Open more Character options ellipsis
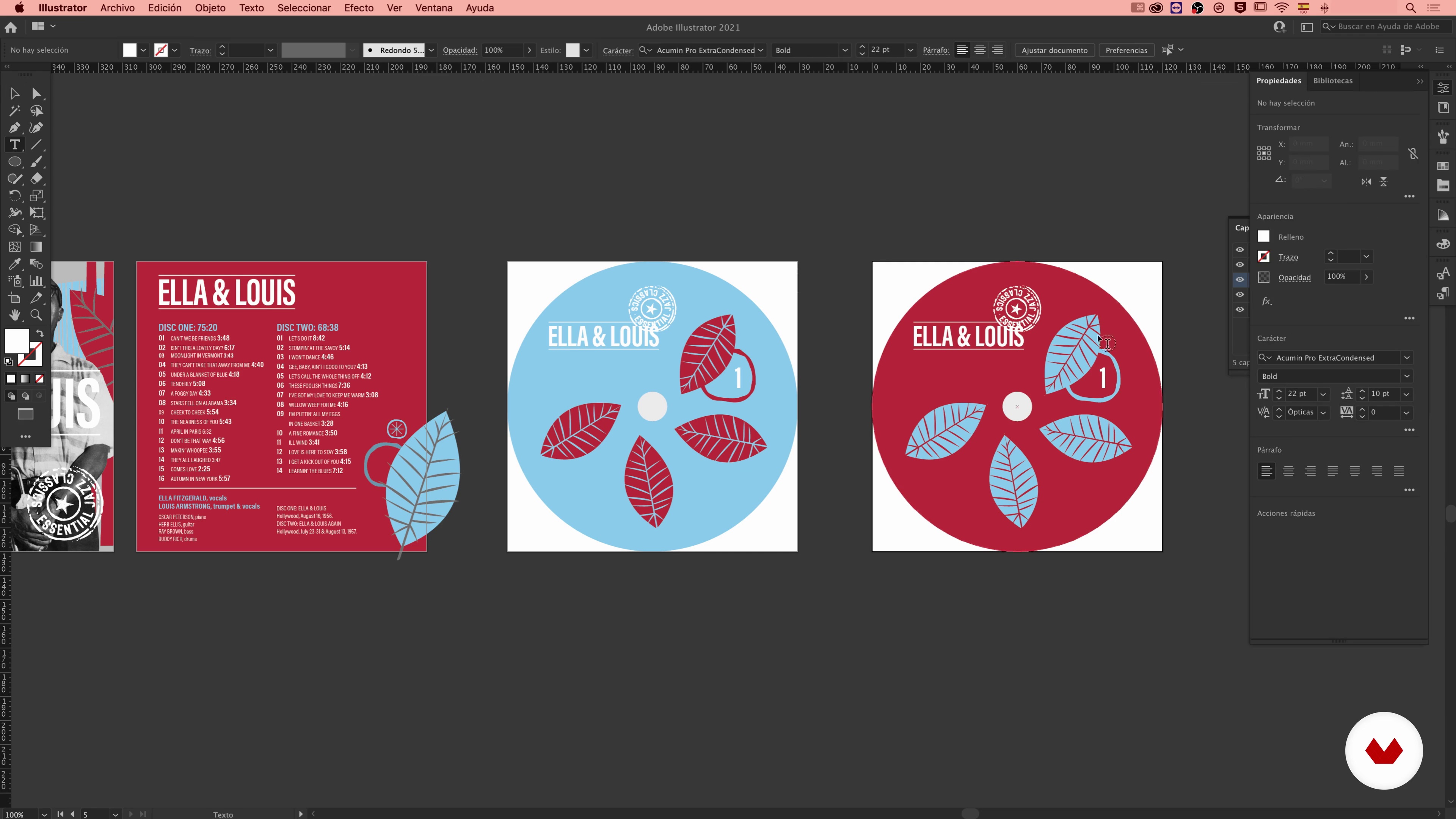The width and height of the screenshot is (1456, 819). 1409,430
